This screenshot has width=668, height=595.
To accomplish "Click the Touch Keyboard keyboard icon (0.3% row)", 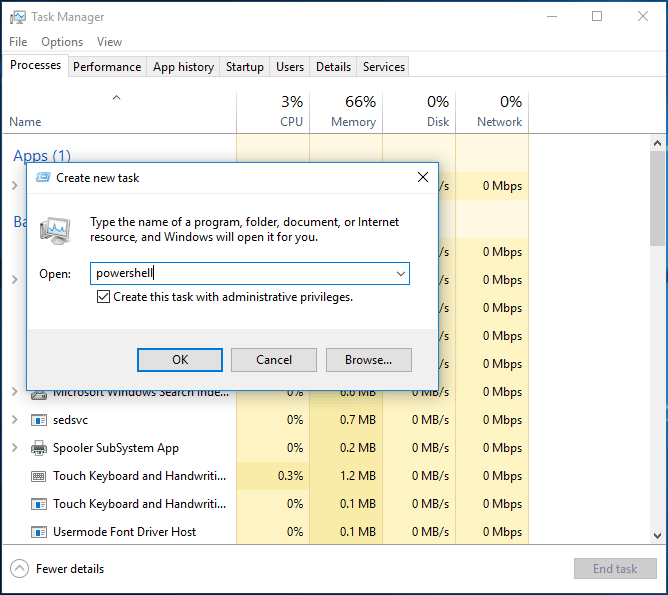I will tap(39, 476).
